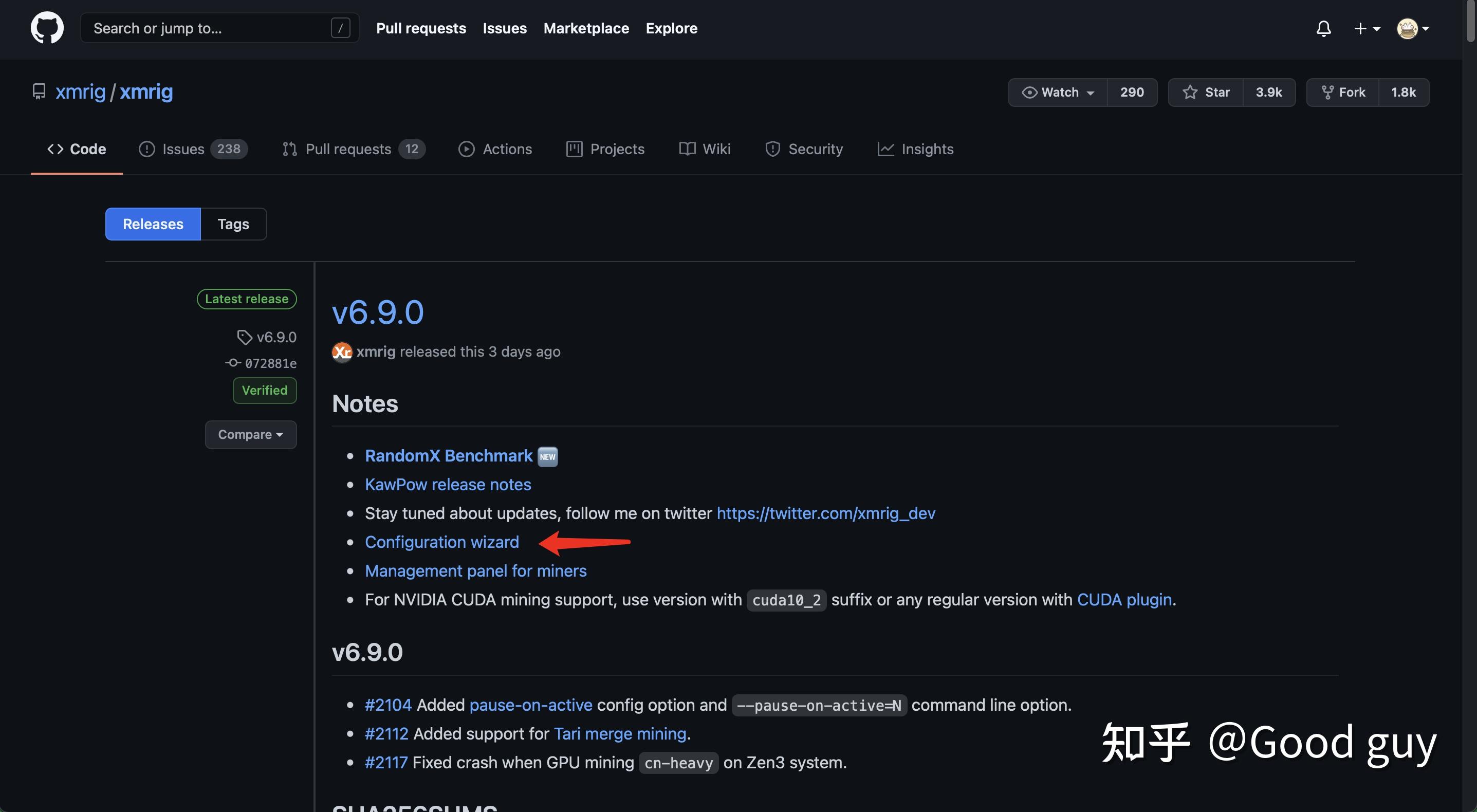This screenshot has height=812, width=1477.
Task: Expand the Compare dropdown
Action: tap(251, 434)
